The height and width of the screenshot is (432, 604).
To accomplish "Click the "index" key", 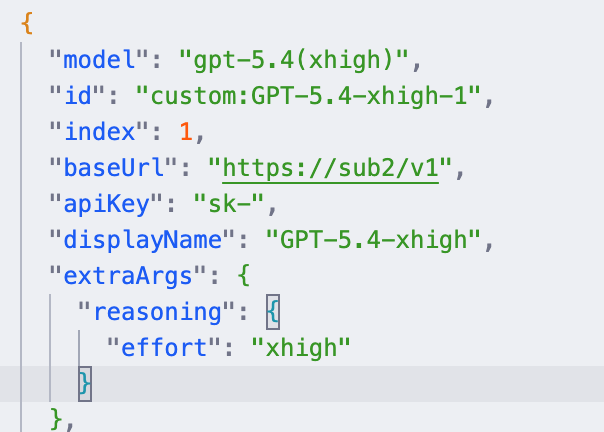I will pos(99,132).
